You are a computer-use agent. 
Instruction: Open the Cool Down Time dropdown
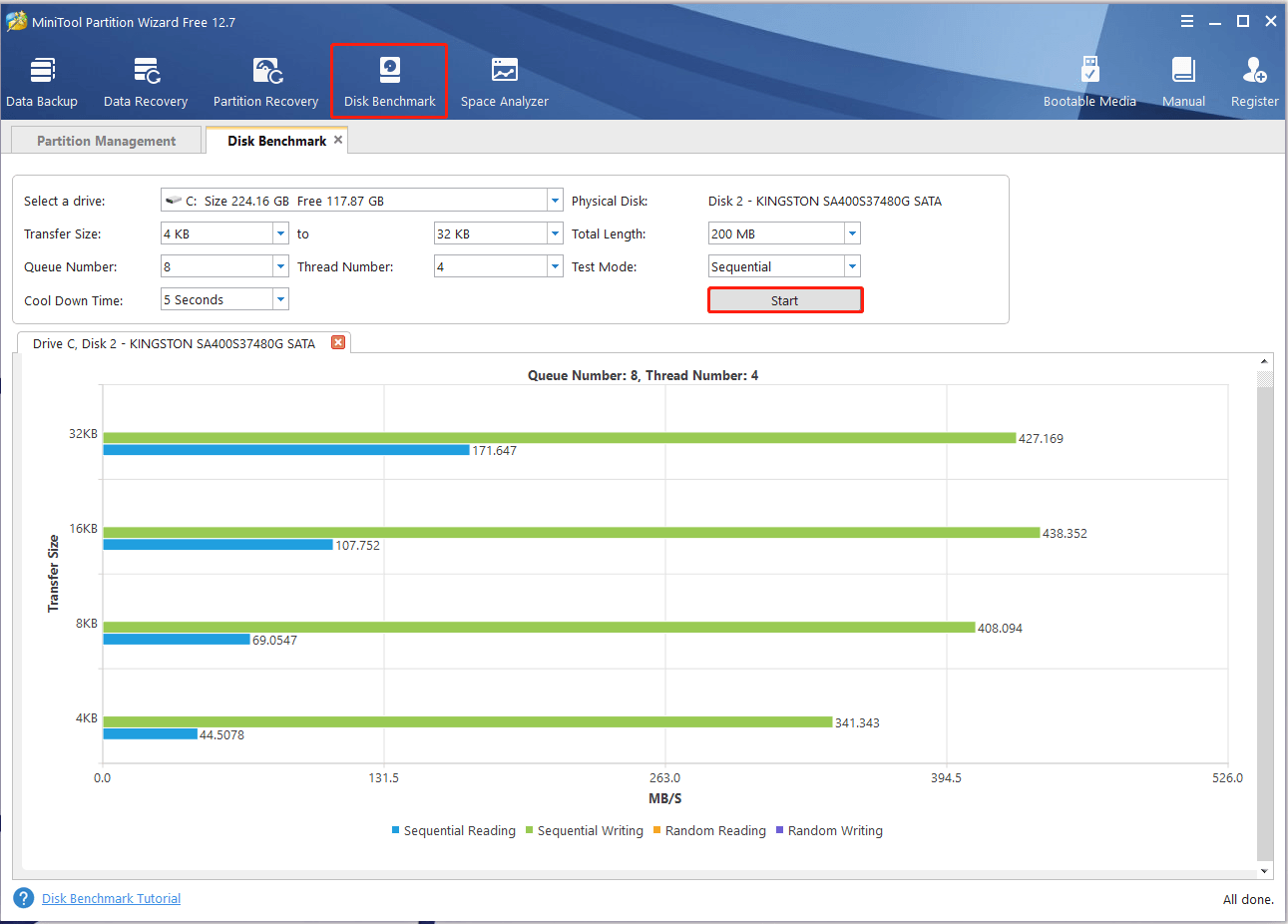pos(280,299)
